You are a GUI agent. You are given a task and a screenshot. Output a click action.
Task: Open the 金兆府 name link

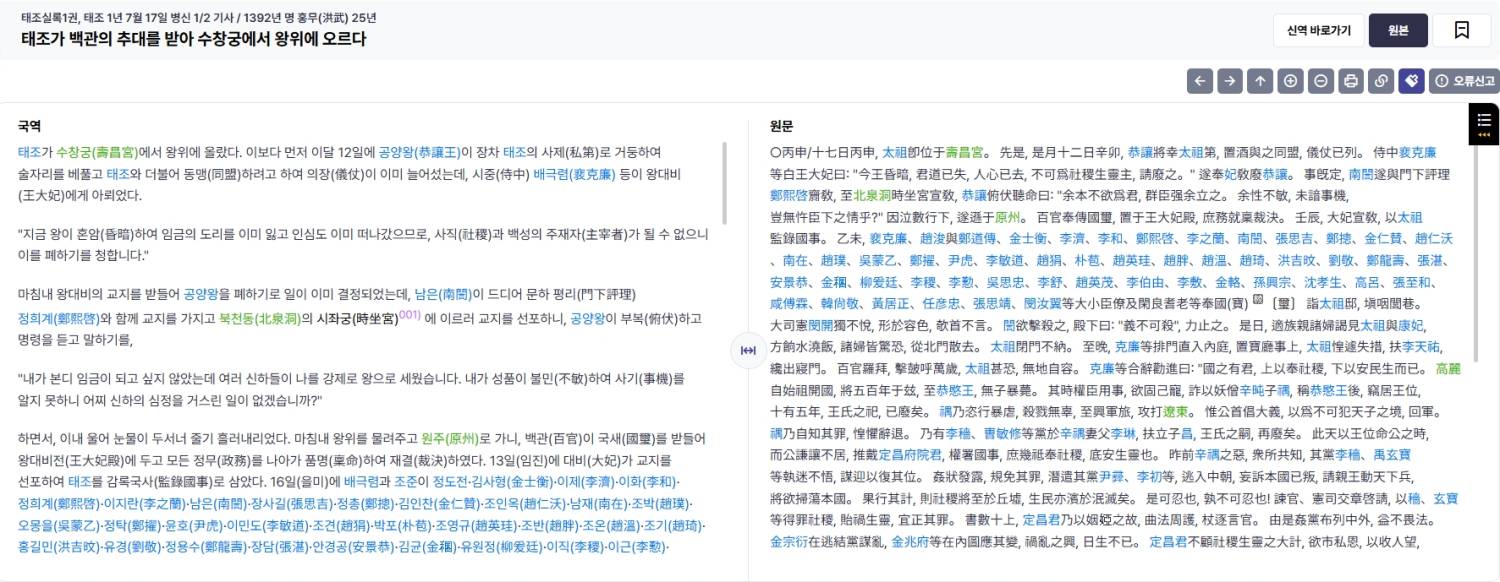click(910, 542)
